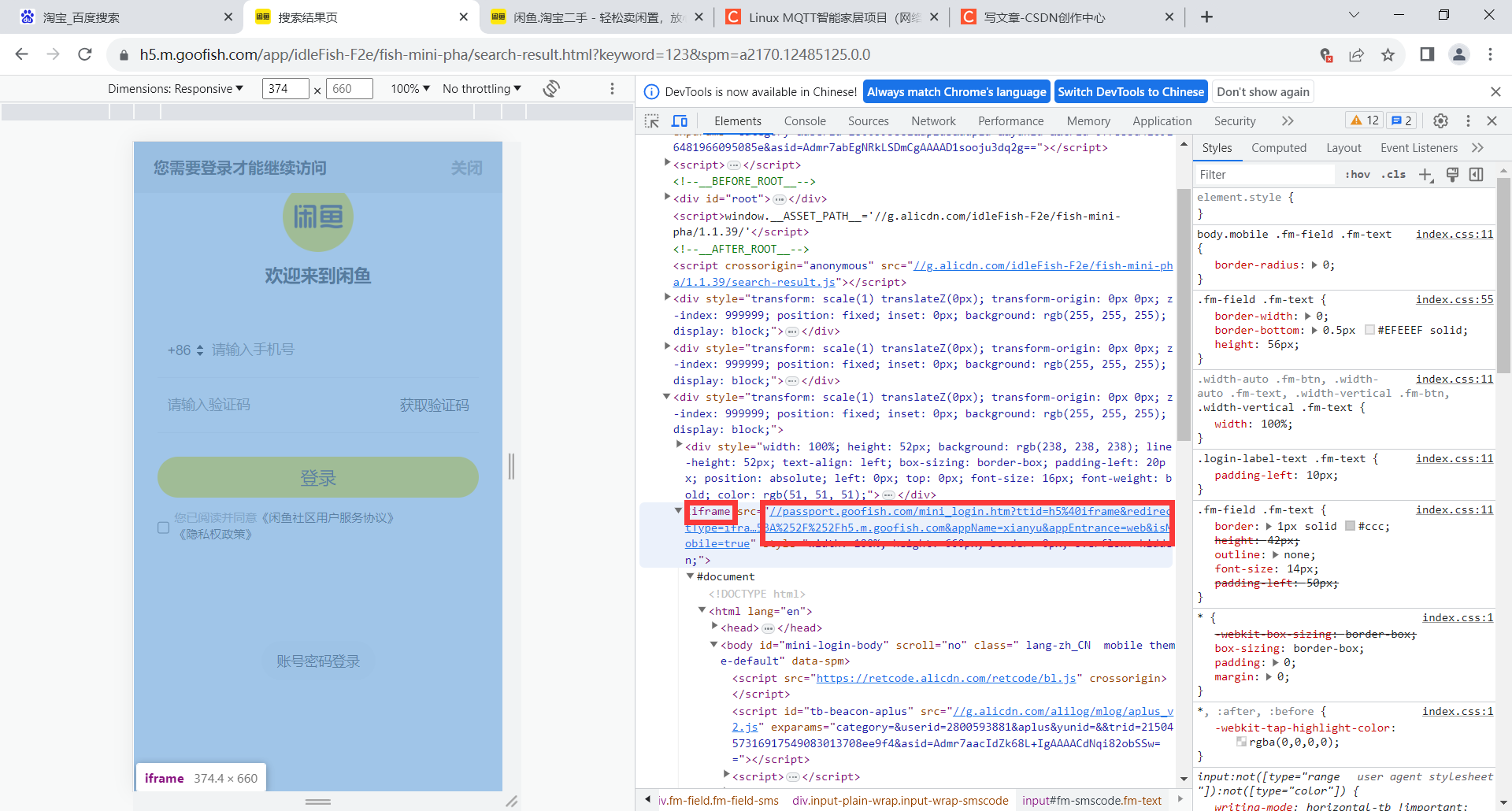Bookmark this page with the star icon
Image resolution: width=1512 pixels, height=811 pixels.
pyautogui.click(x=1388, y=55)
